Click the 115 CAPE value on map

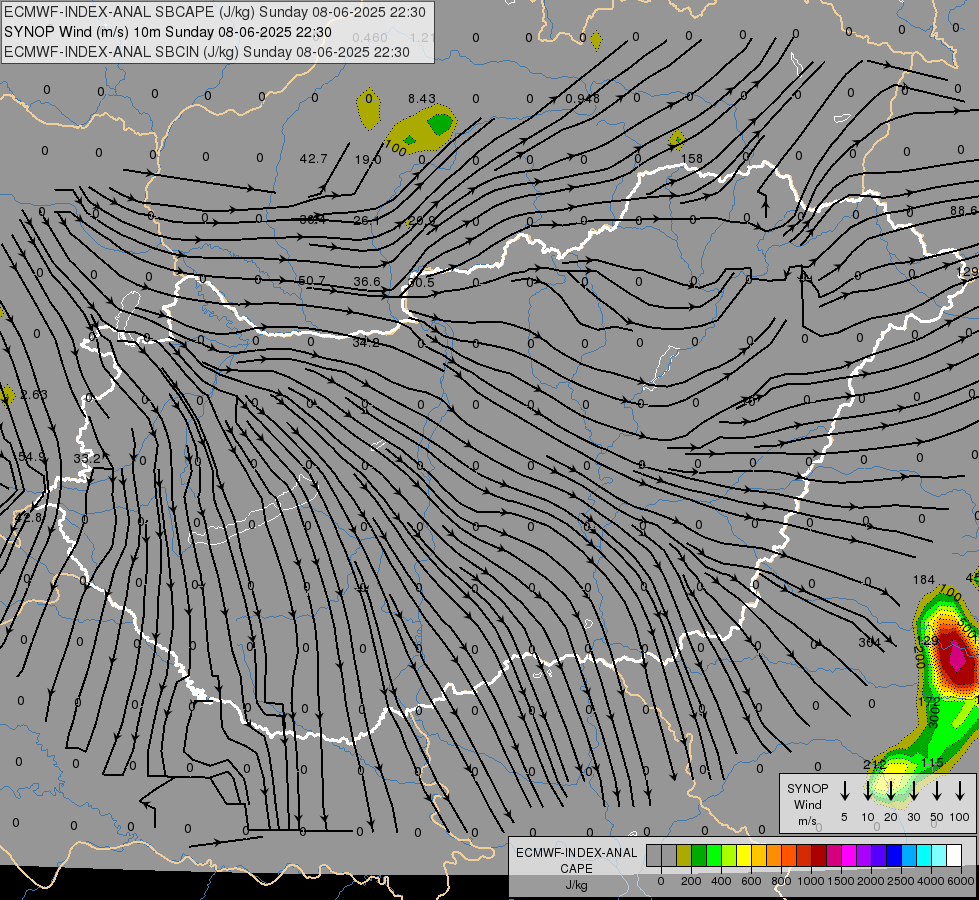pos(932,763)
